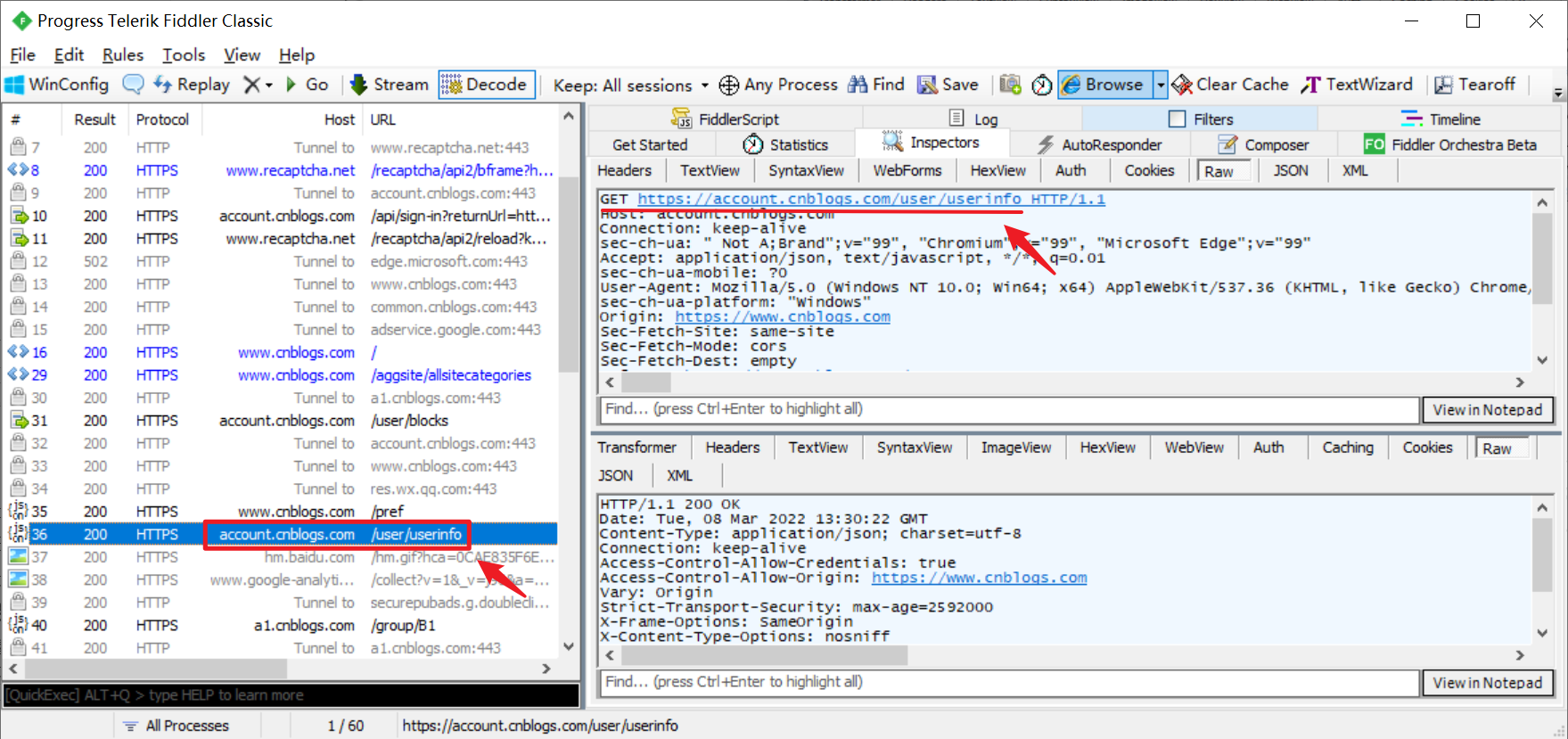Expand the Browse dropdown arrow
This screenshot has height=739, width=1568.
[1161, 85]
